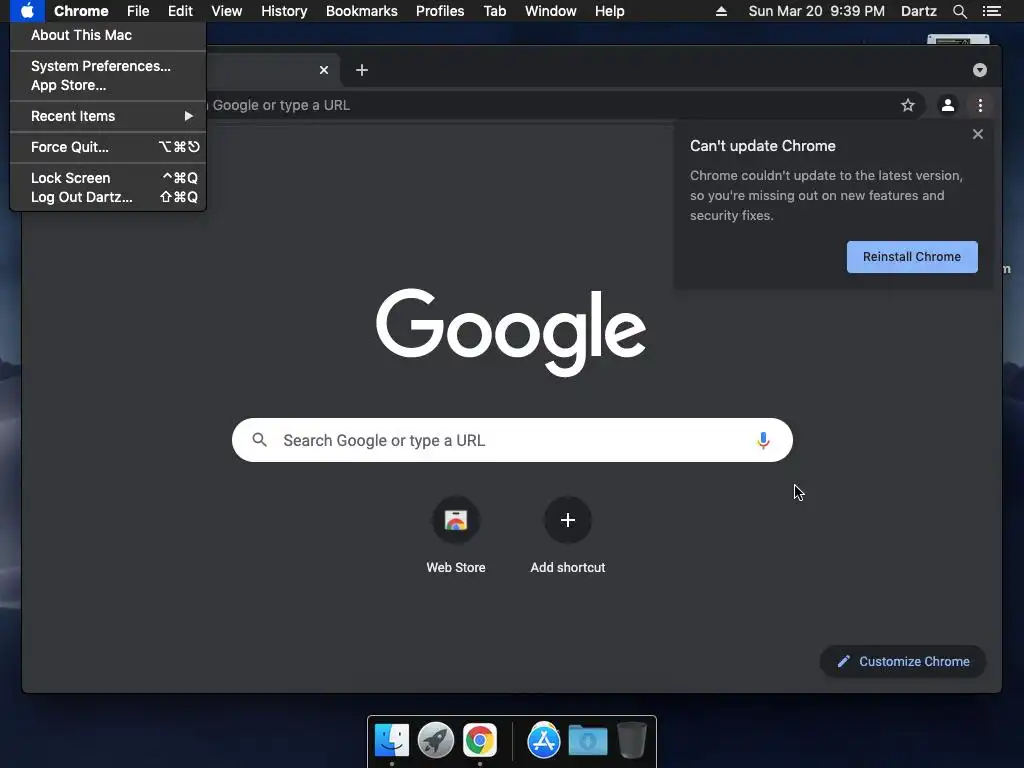Screen dimensions: 1024x768
Task: Open the Chrome three-dot menu
Action: pyautogui.click(x=980, y=105)
